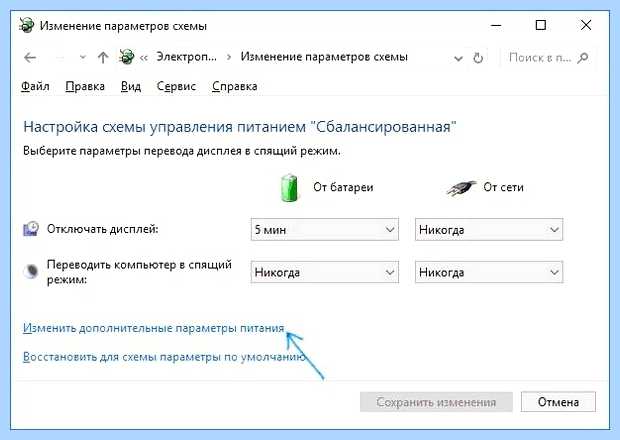Screen dimensions: 620x440
Task: Minimize the window
Action: tap(496, 26)
